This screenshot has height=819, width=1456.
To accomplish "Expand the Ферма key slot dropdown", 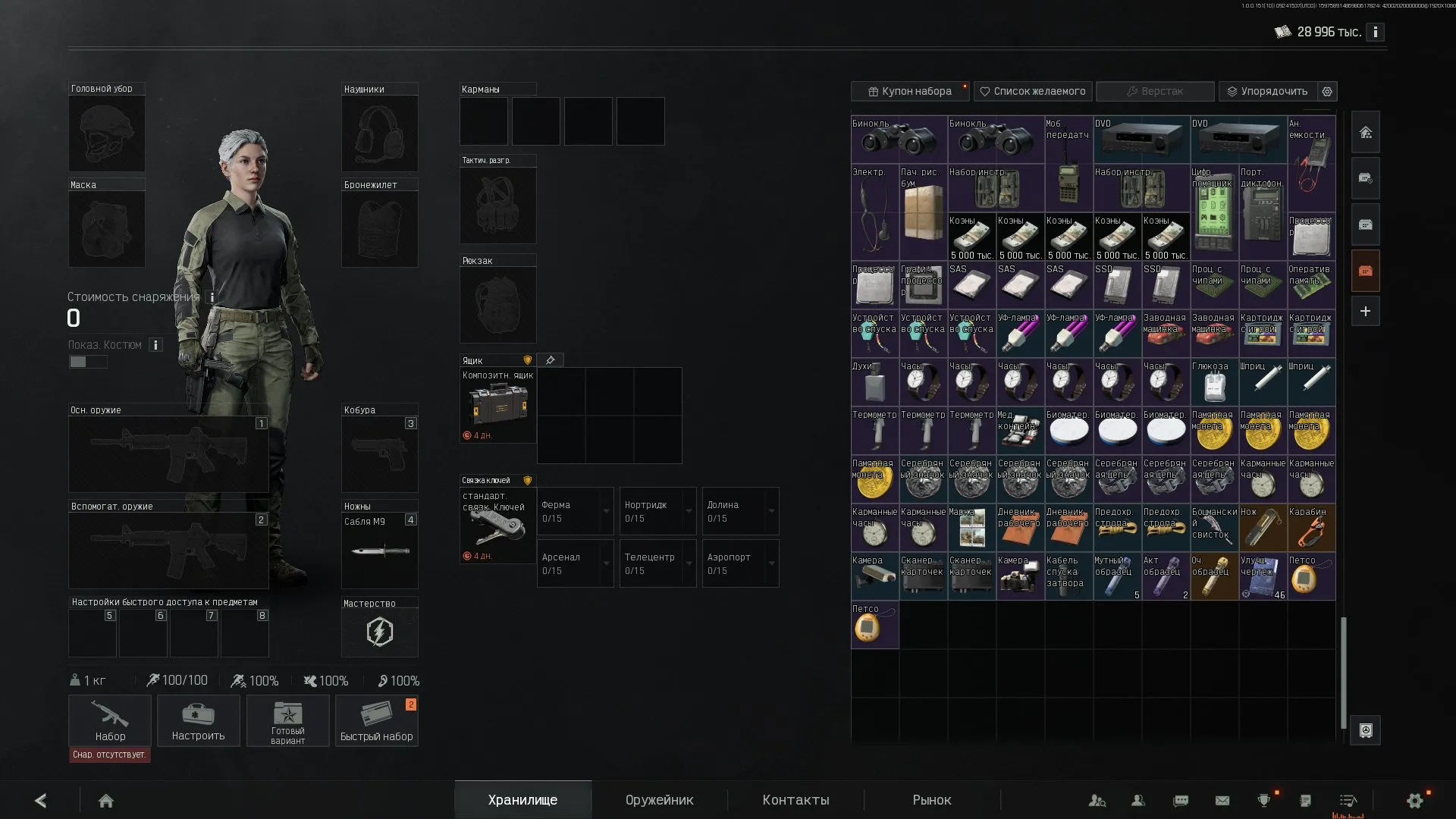I will click(x=607, y=511).
